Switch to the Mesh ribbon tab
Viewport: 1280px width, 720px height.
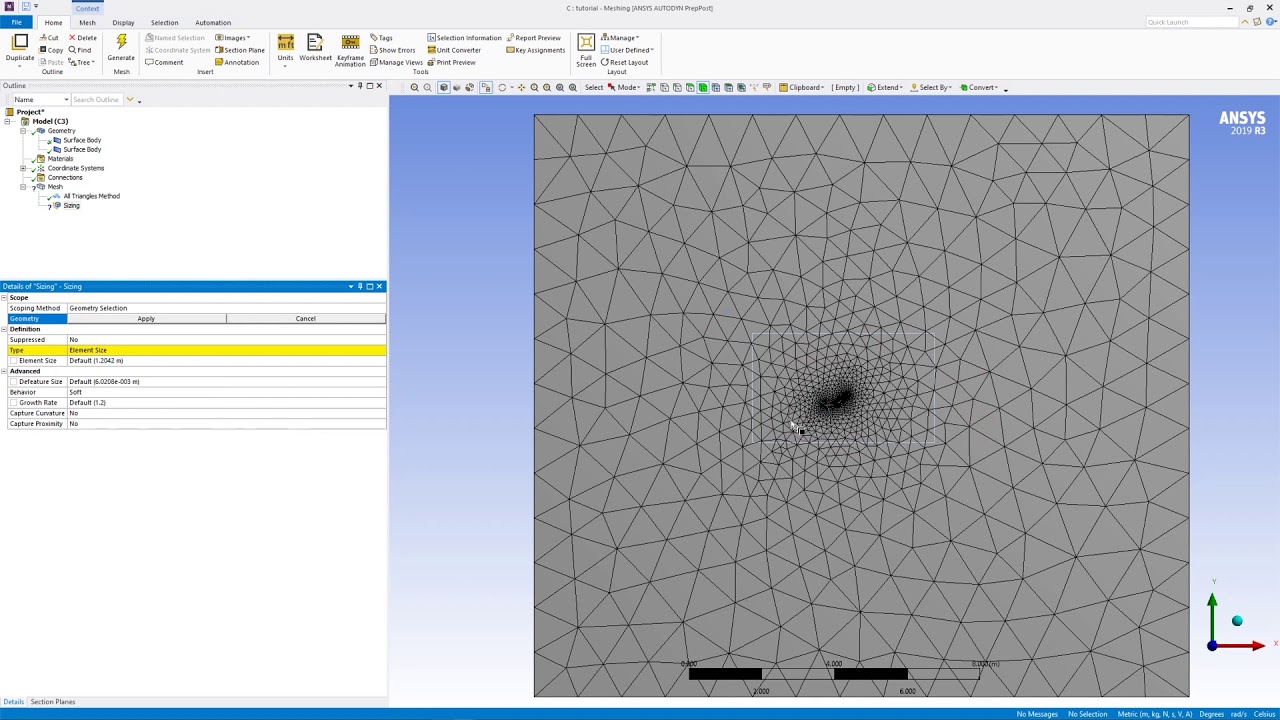click(87, 22)
